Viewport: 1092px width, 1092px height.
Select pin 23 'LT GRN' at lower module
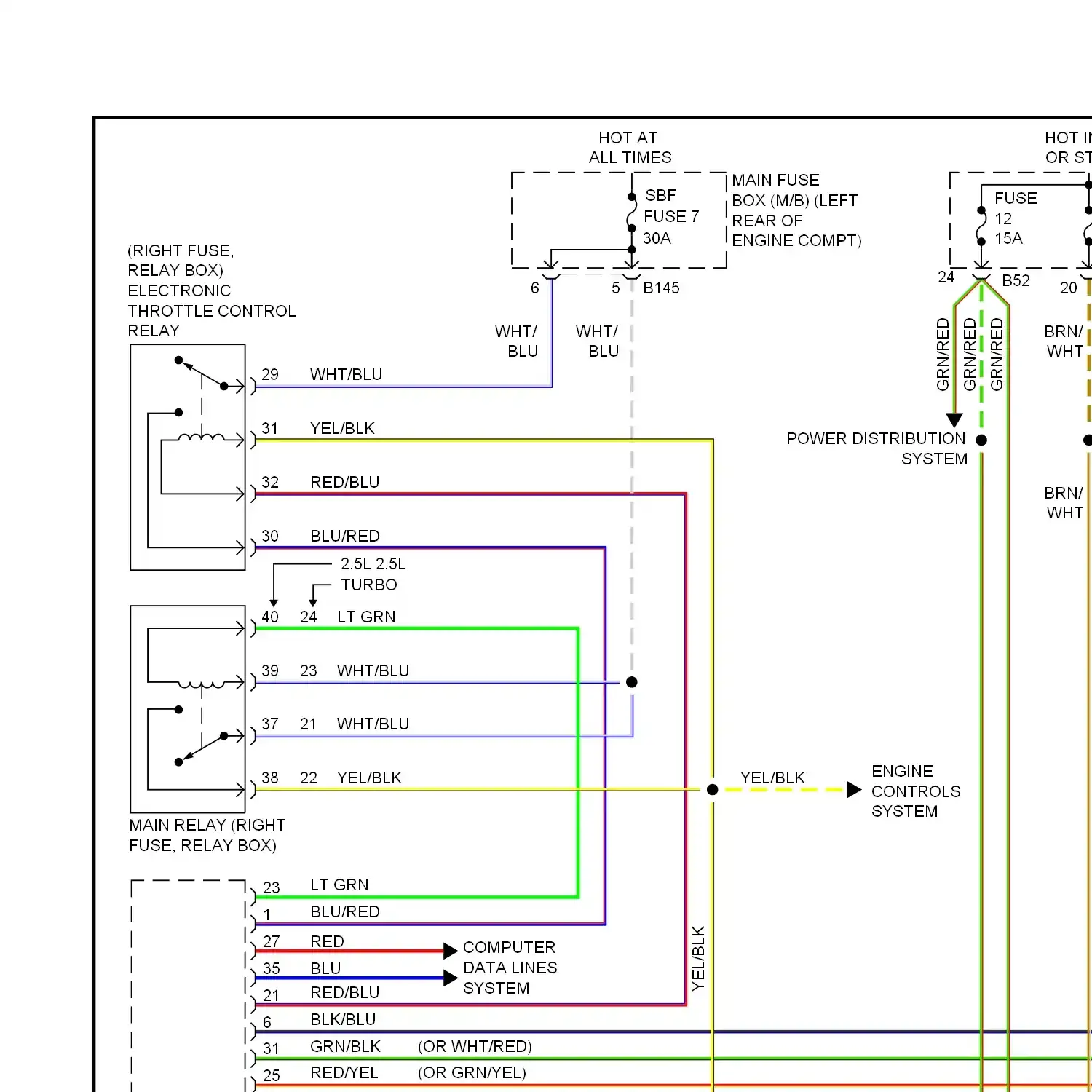tap(339, 885)
